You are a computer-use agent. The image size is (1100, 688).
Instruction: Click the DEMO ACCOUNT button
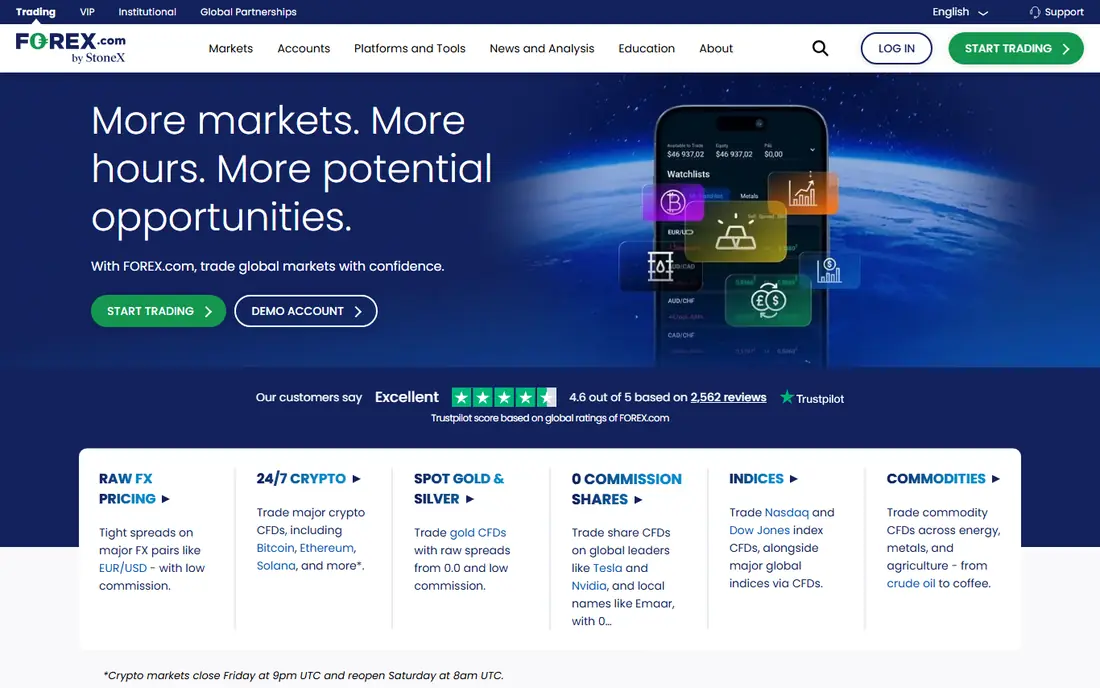[x=306, y=311]
